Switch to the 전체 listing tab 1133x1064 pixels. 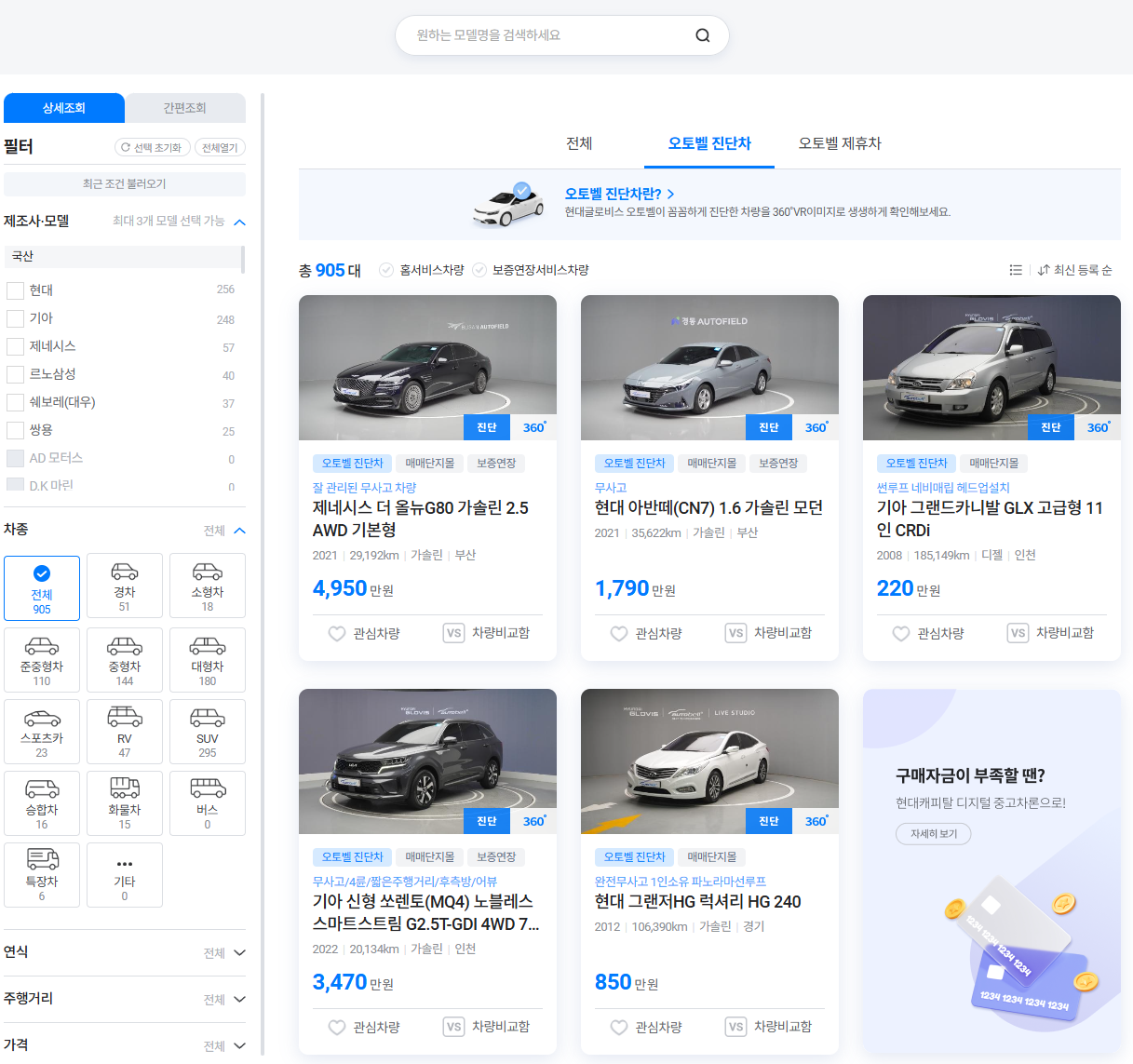click(579, 143)
